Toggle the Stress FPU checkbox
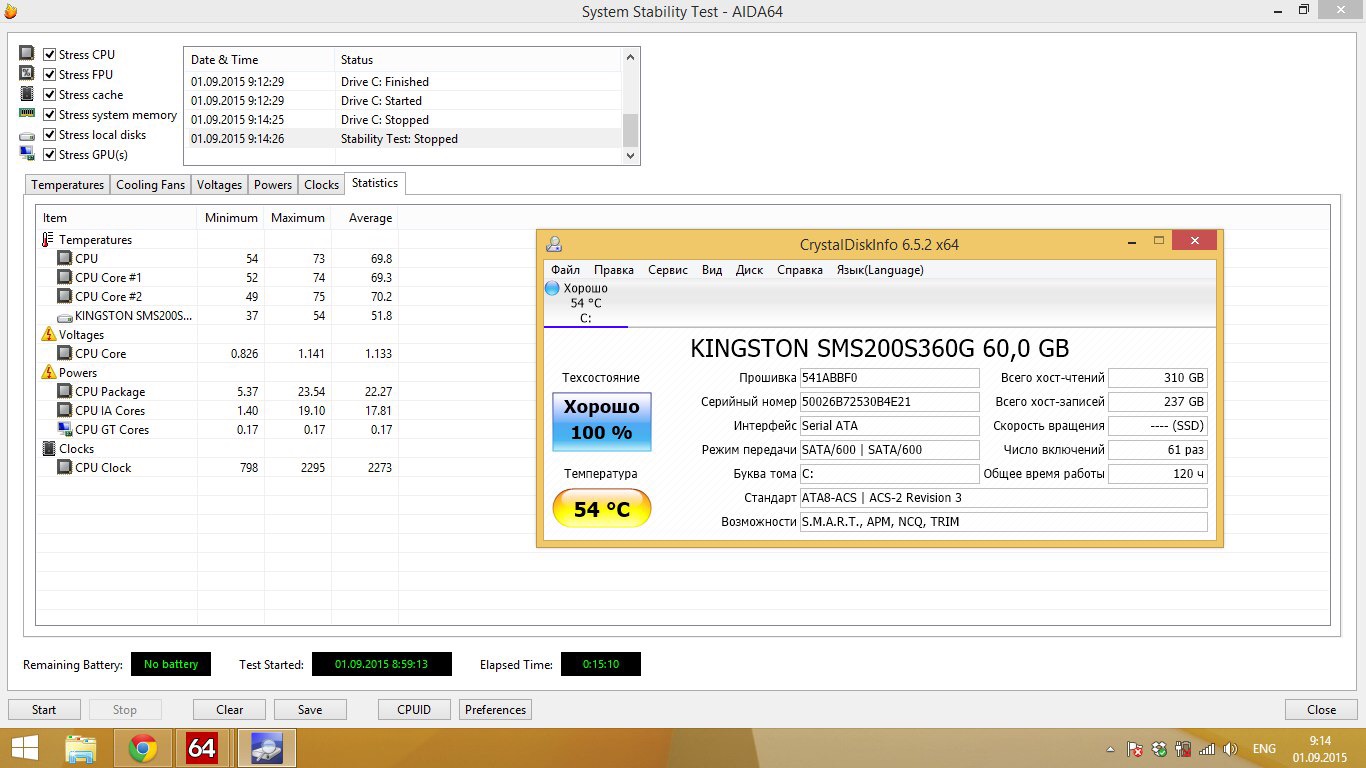 point(49,74)
